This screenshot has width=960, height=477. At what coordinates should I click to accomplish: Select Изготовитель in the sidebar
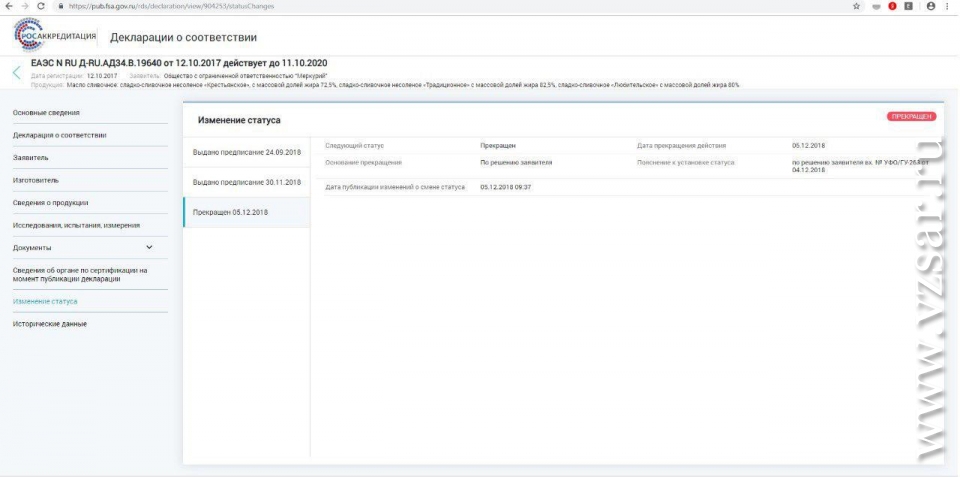click(35, 180)
